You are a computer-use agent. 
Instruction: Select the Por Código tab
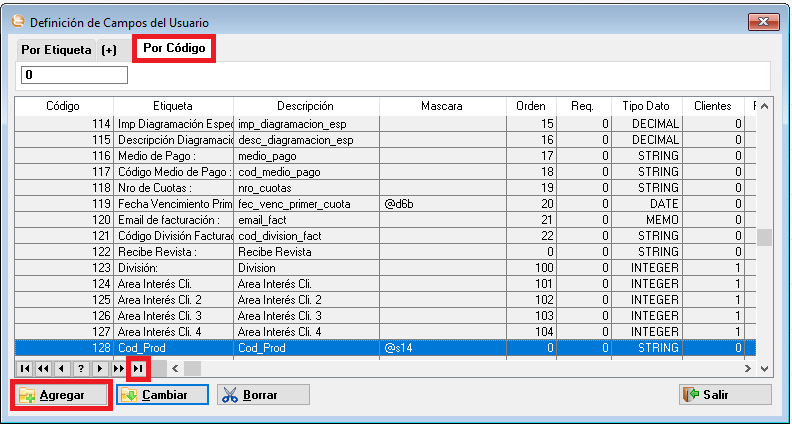(x=174, y=48)
